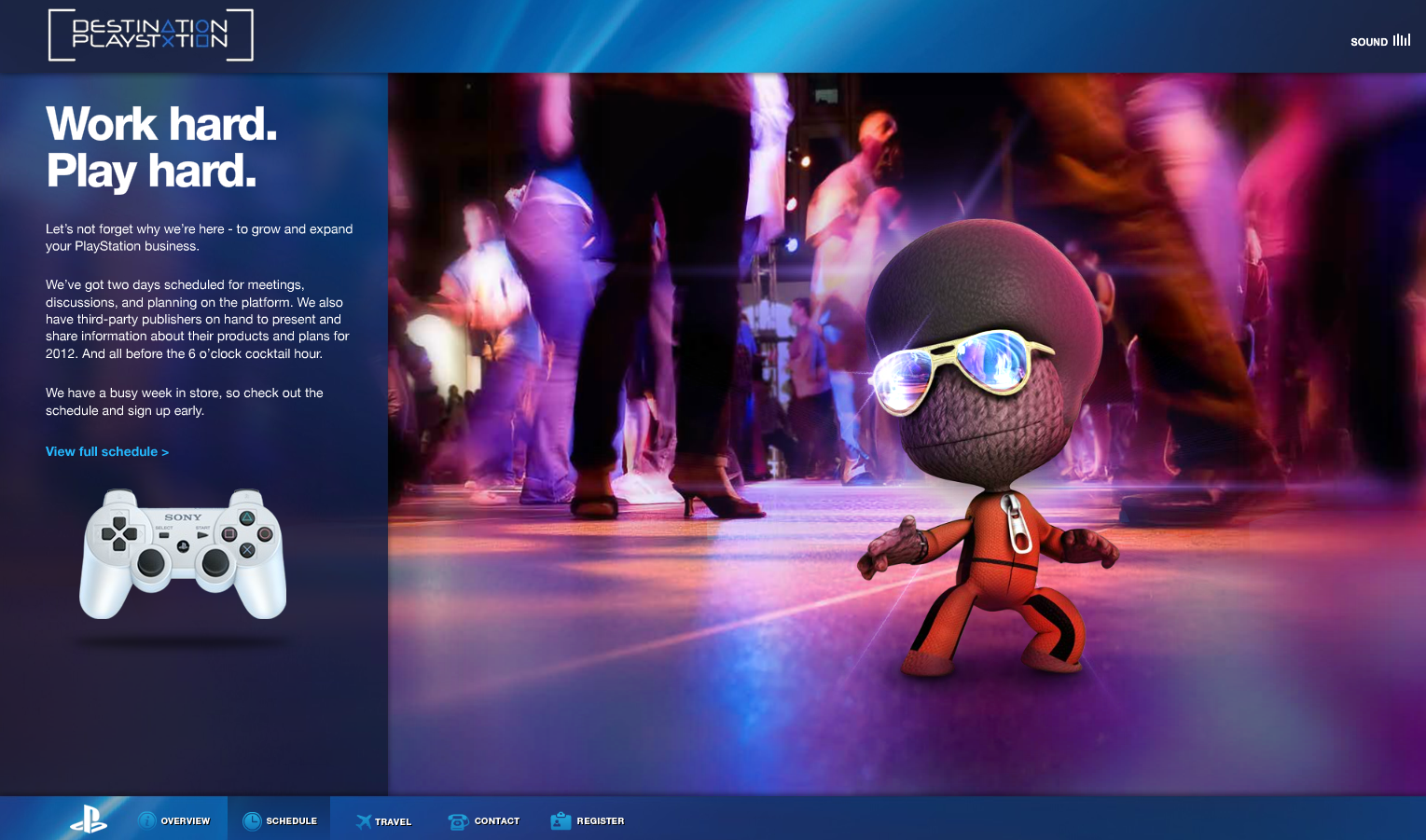Click the Overview info icon
The image size is (1426, 840).
pos(147,820)
